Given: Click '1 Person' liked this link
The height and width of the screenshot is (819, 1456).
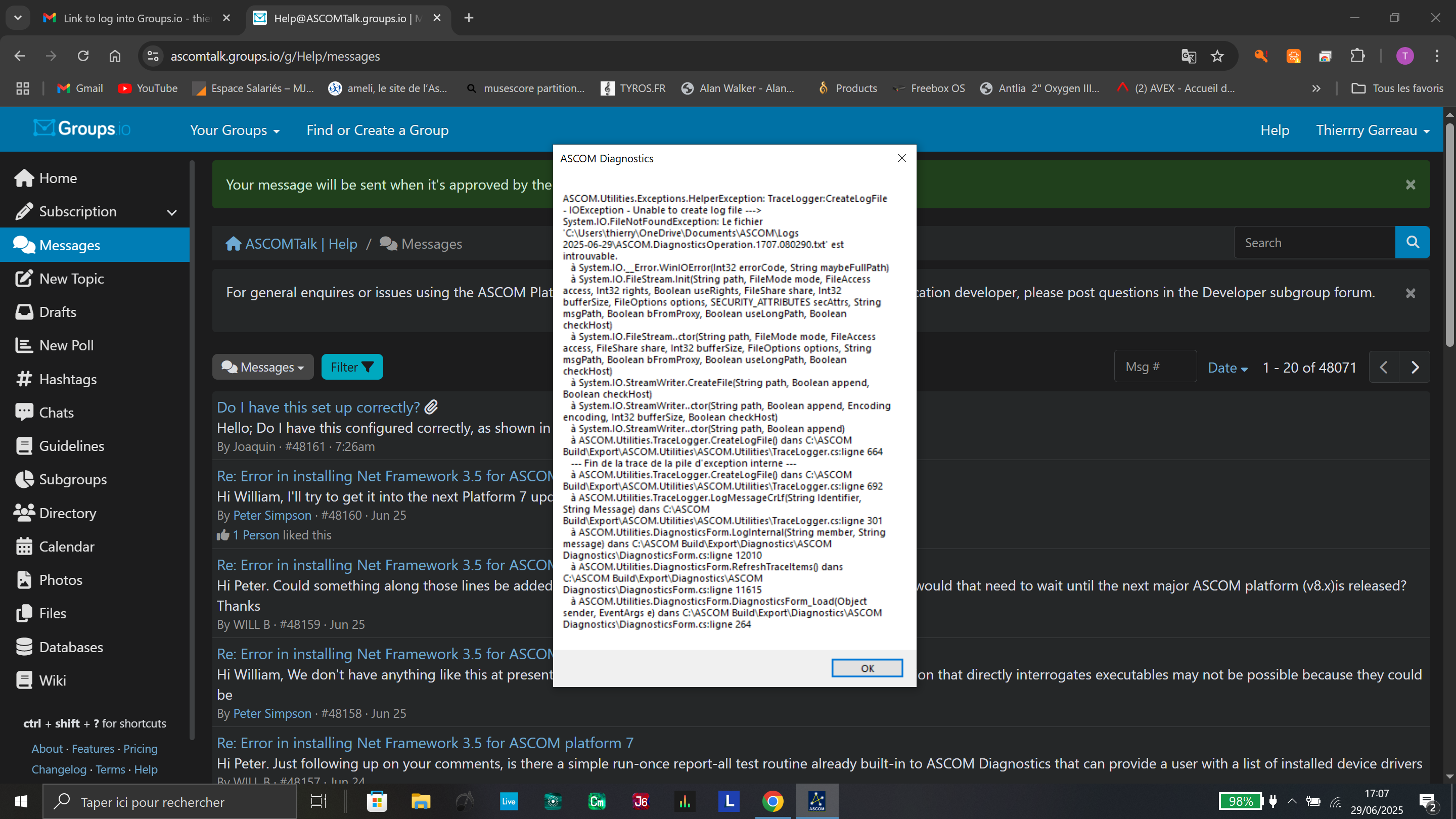Looking at the screenshot, I should pyautogui.click(x=255, y=535).
